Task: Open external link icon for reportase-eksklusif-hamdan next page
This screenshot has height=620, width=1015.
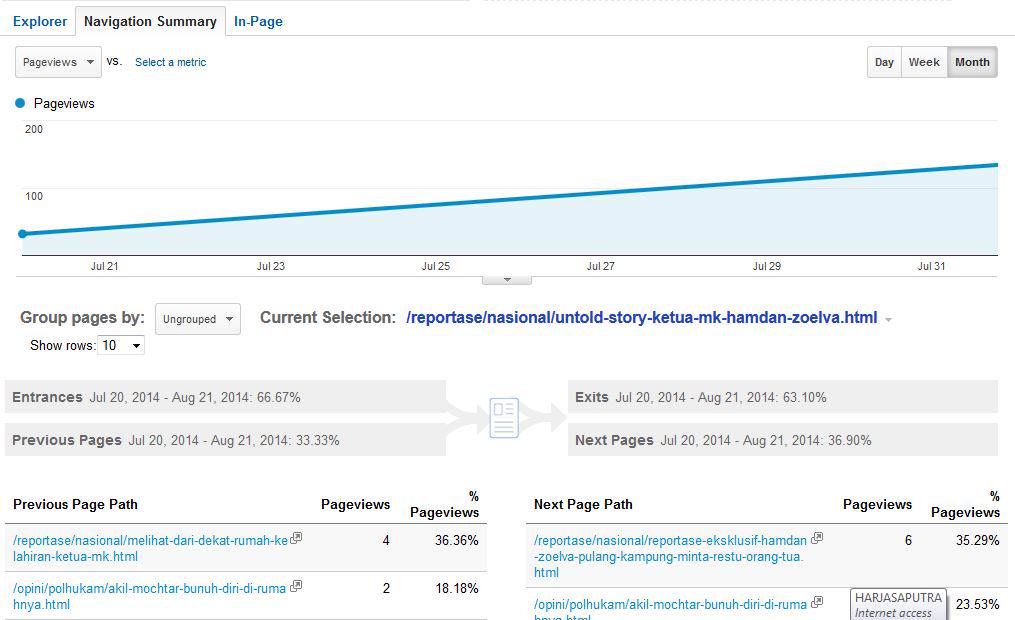Action: 817,538
